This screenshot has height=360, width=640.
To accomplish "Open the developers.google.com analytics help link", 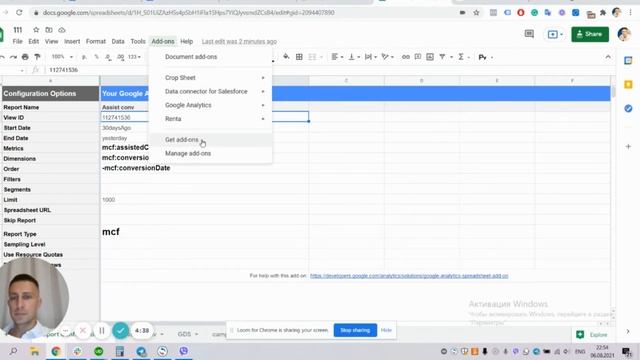I will click(x=409, y=276).
